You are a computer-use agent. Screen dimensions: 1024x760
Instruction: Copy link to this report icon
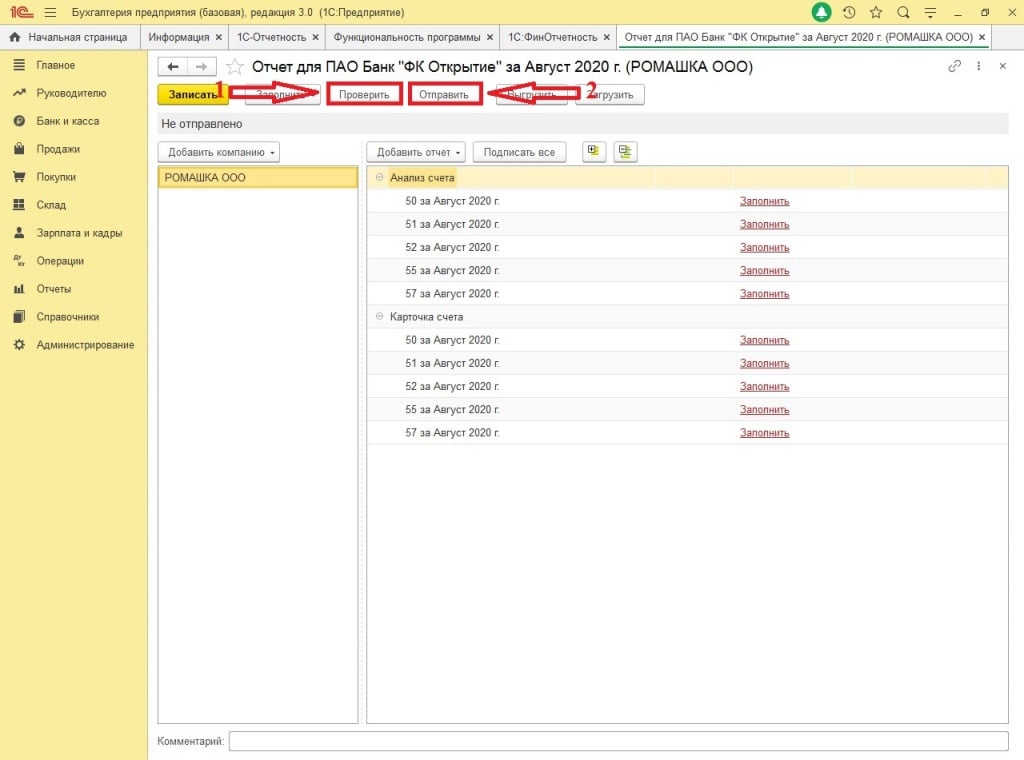coord(955,66)
